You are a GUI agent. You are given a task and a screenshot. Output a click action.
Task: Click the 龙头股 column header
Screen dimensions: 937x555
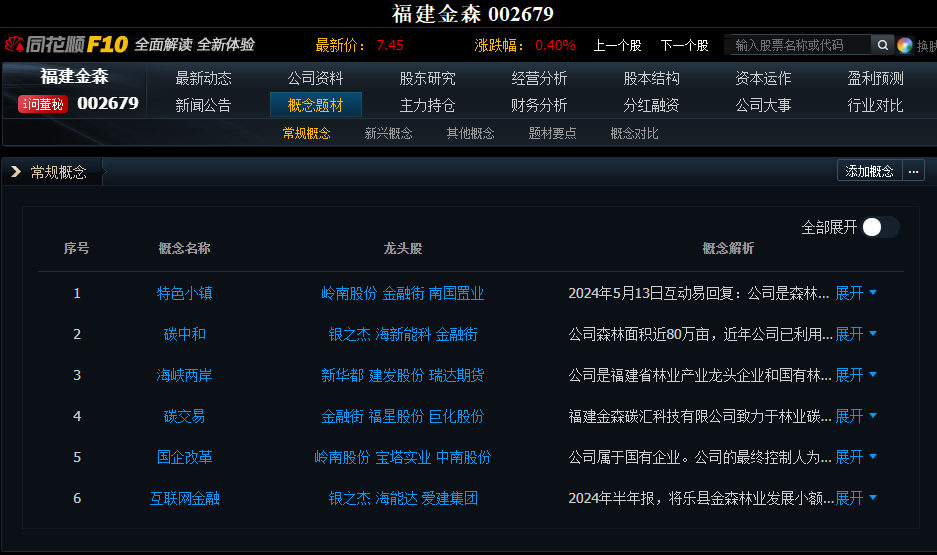coord(403,248)
